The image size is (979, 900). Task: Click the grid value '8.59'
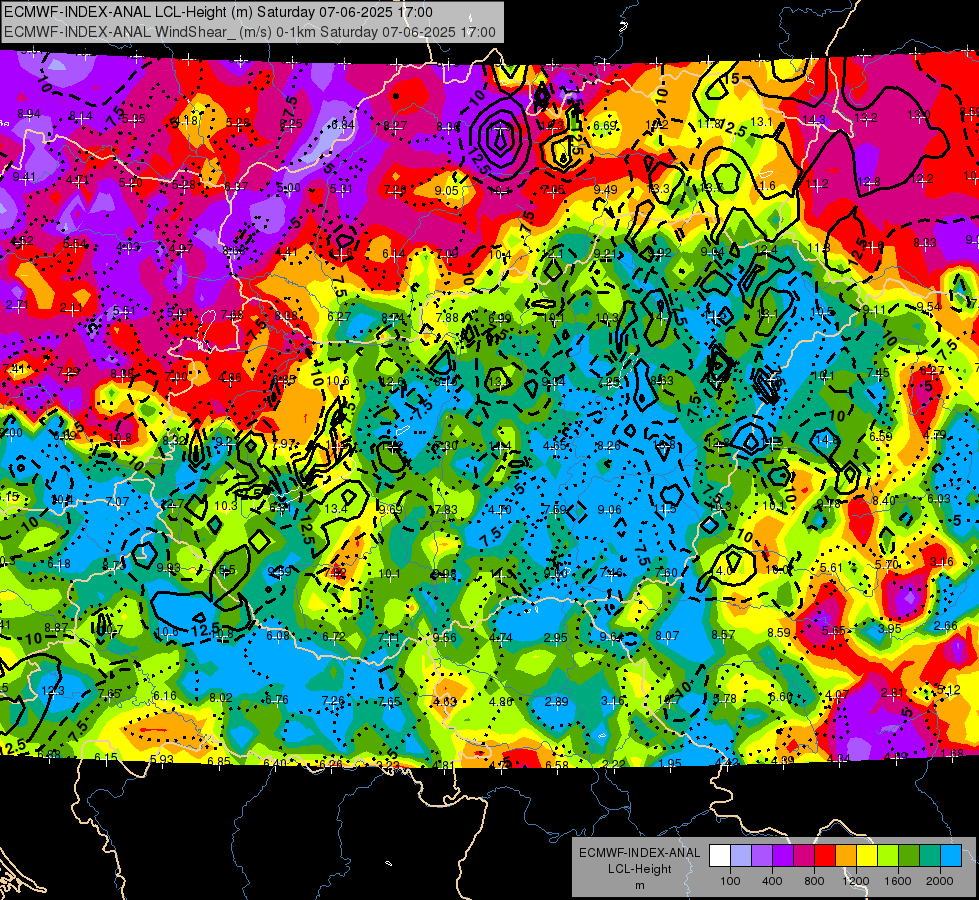point(779,633)
